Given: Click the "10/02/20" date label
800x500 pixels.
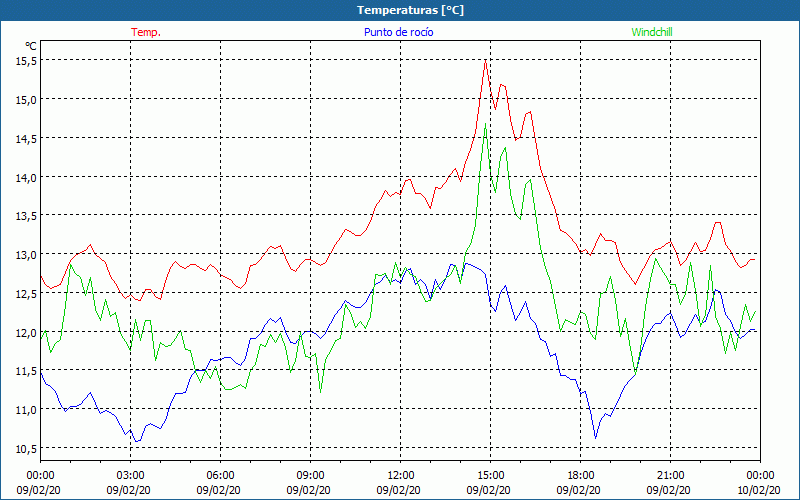Looking at the screenshot, I should point(758,490).
